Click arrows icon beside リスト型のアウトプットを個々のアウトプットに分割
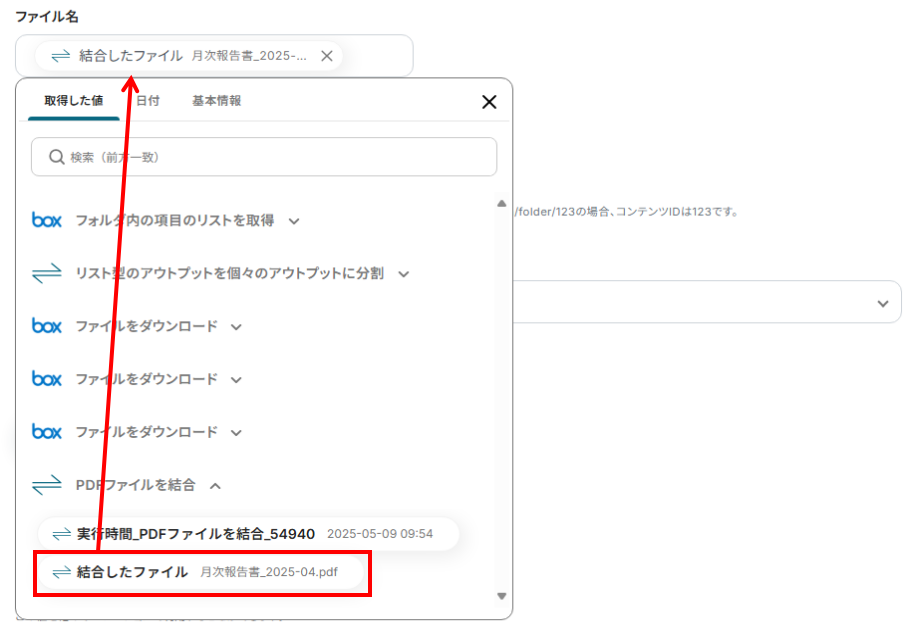The image size is (914, 631). 47,273
